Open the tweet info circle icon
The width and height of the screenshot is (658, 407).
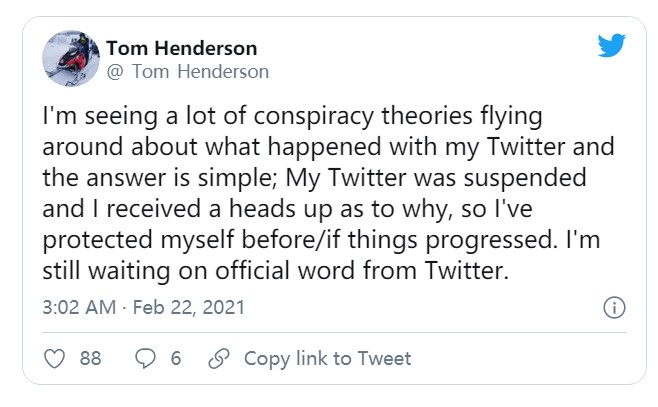pos(615,306)
